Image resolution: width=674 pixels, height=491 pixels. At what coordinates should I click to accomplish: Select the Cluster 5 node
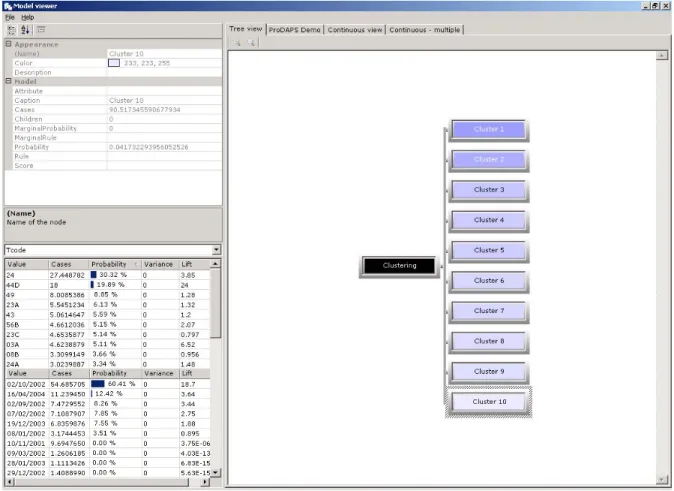(489, 250)
